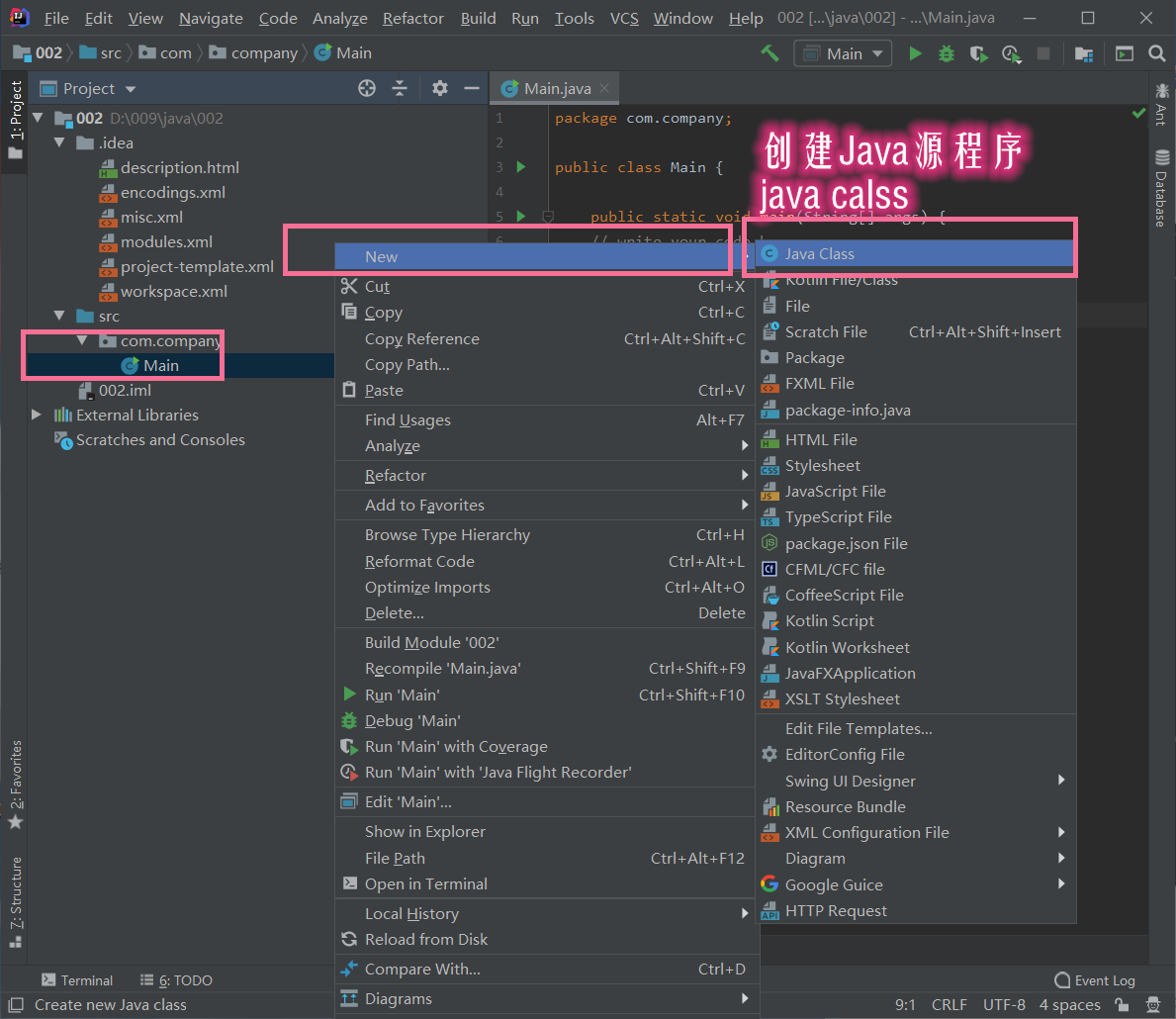Screen dimensions: 1176x1019
Task: Toggle the 1: Project side tab
Action: click(x=16, y=120)
